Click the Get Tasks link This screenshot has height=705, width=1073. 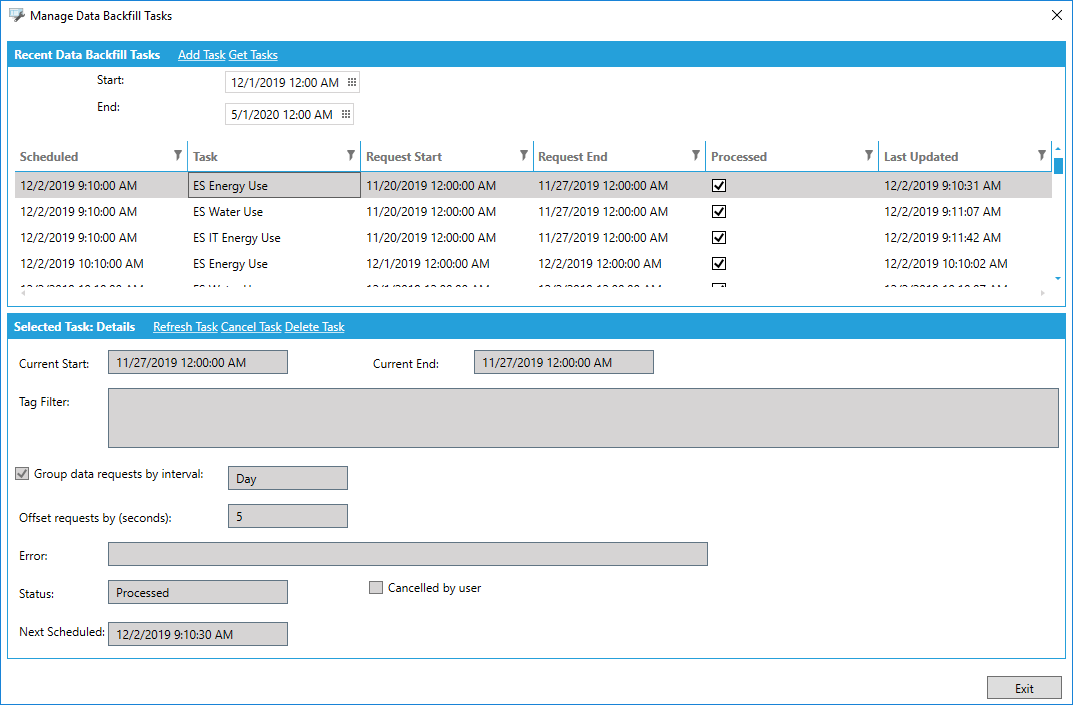tap(253, 55)
